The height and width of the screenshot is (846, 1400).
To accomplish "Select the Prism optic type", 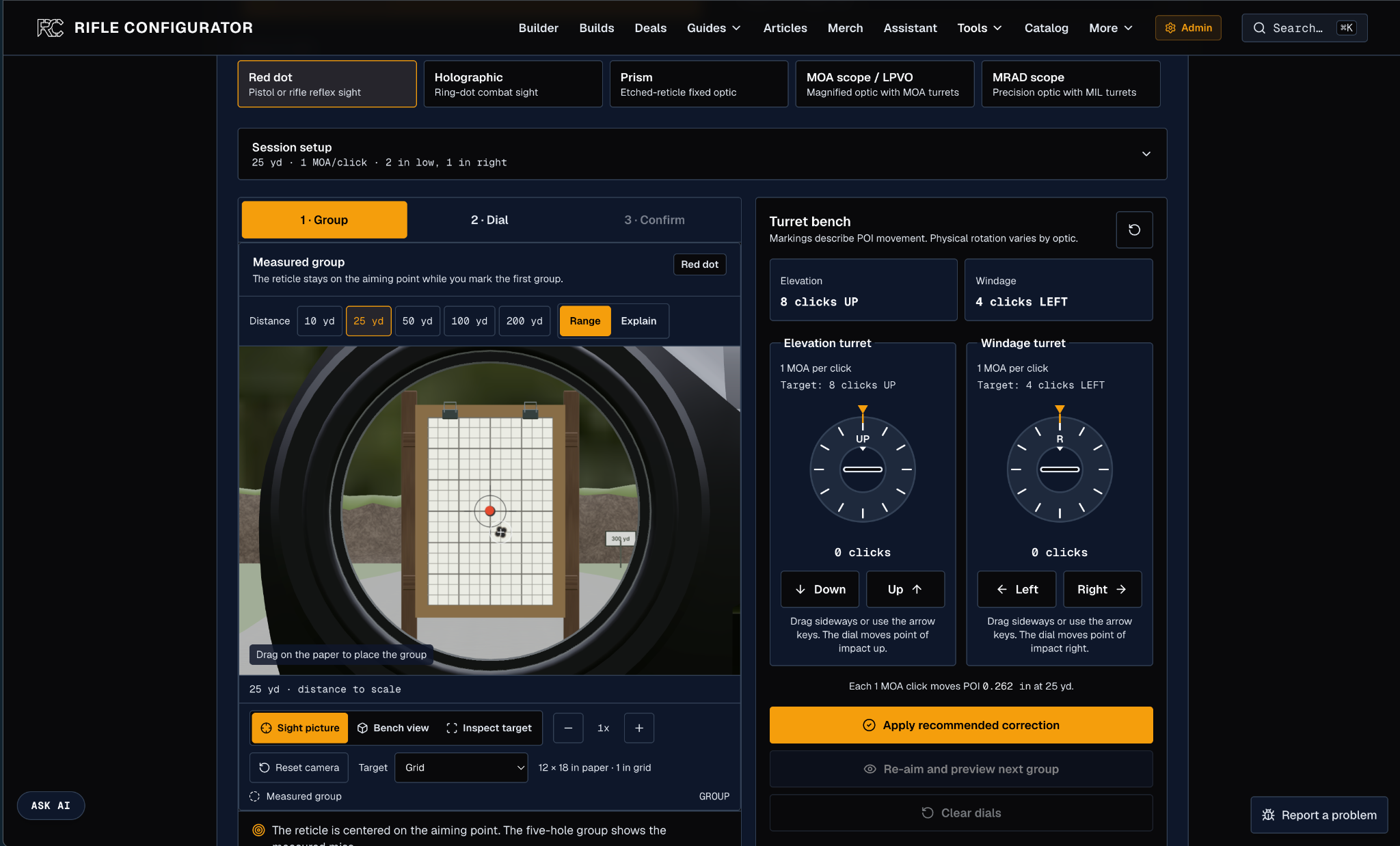I will point(699,84).
